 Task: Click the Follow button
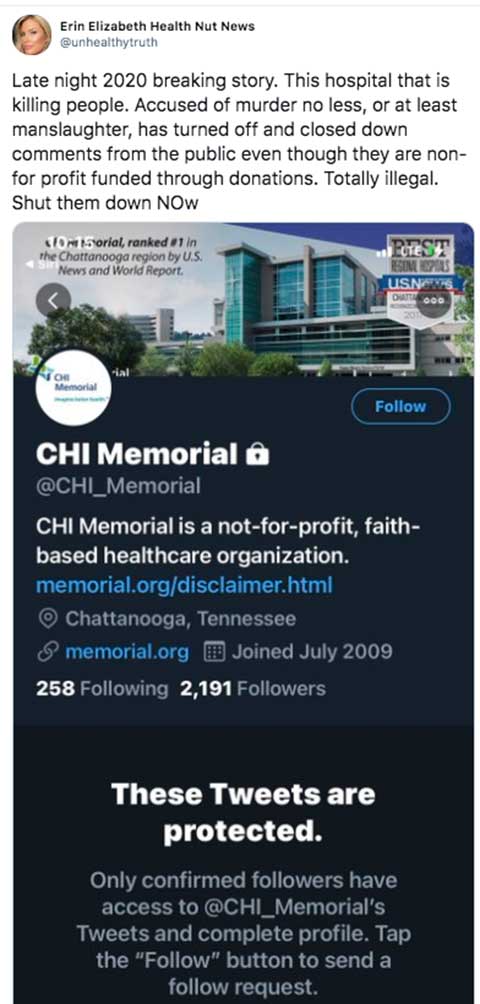(x=401, y=407)
